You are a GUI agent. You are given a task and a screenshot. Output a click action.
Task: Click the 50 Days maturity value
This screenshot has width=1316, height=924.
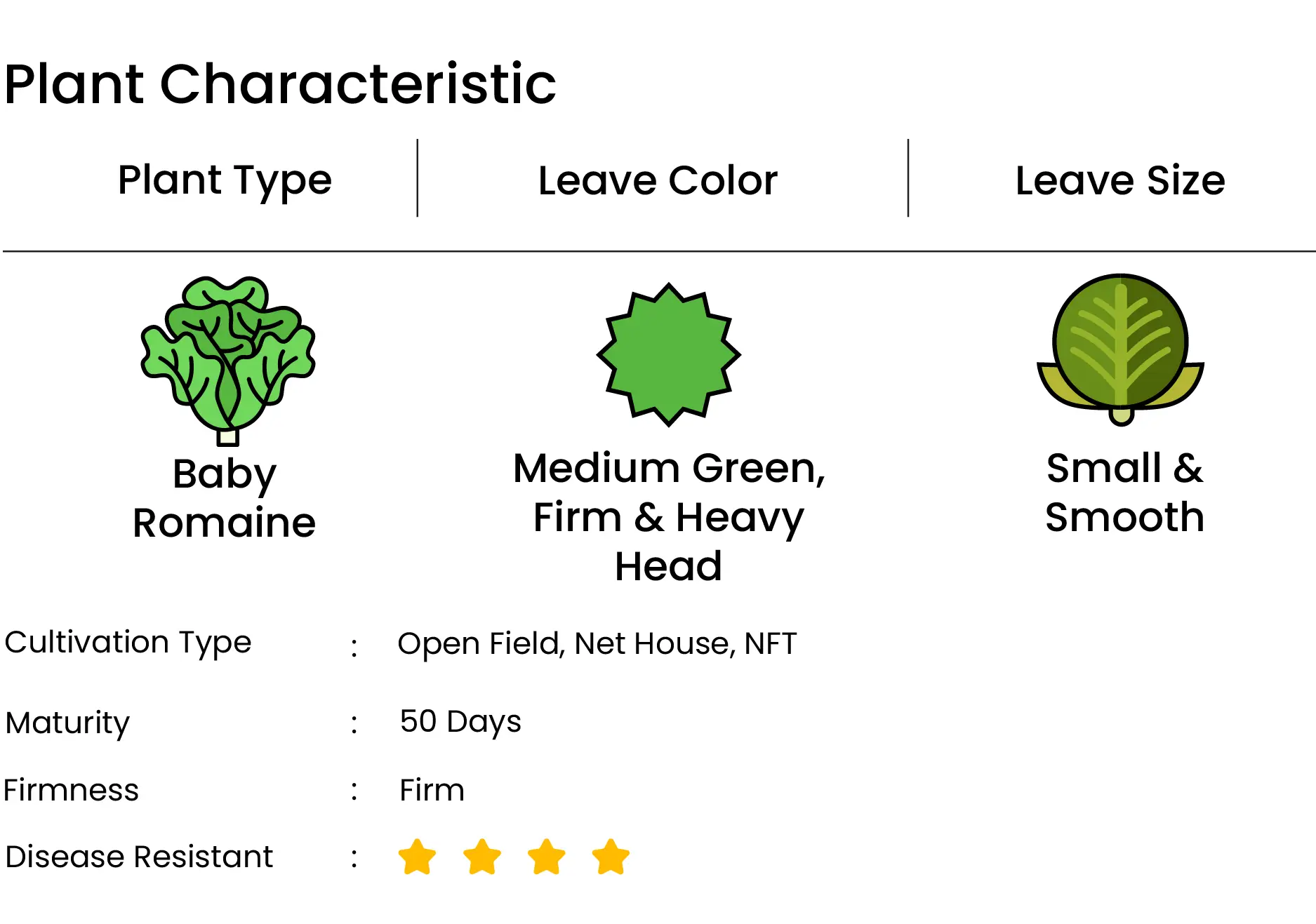click(460, 722)
